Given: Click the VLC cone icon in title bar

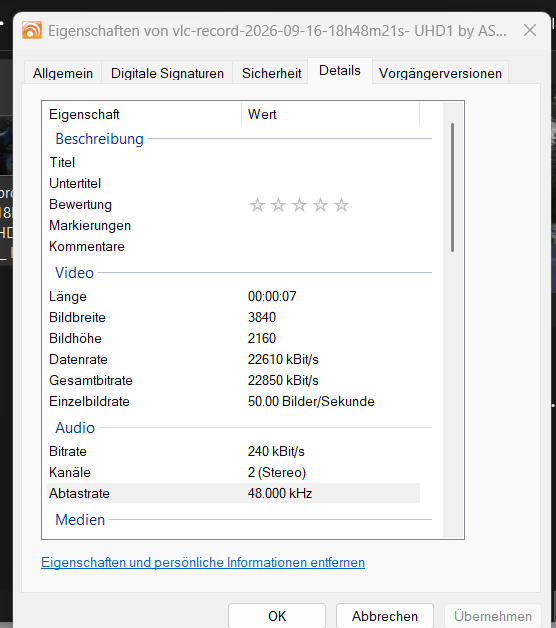Looking at the screenshot, I should [32, 30].
